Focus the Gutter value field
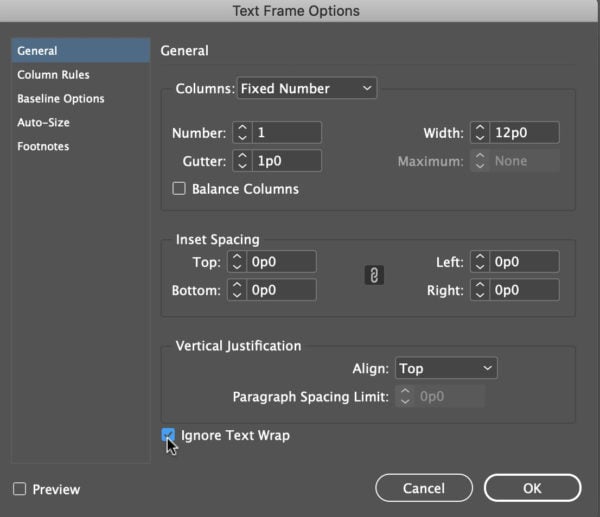 pyautogui.click(x=287, y=161)
